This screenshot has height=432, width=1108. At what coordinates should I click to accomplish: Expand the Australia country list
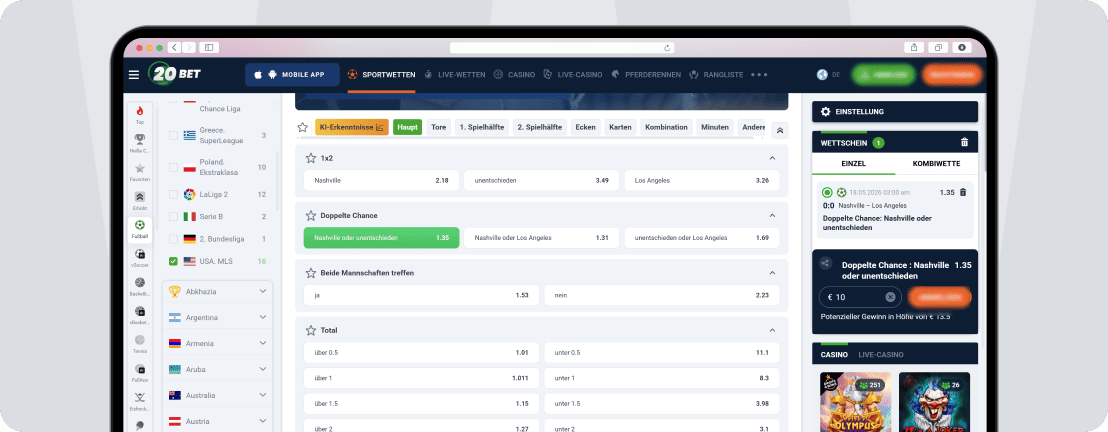218,395
